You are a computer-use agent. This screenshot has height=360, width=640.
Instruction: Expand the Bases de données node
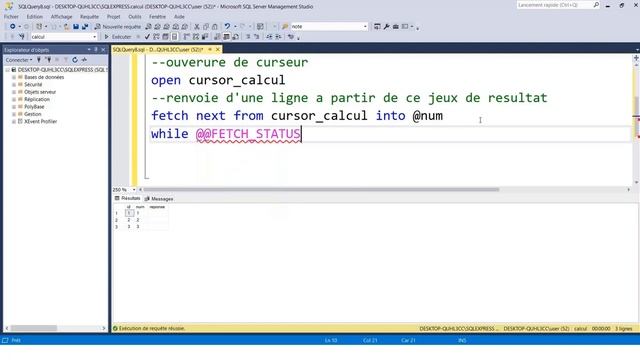pos(14,77)
